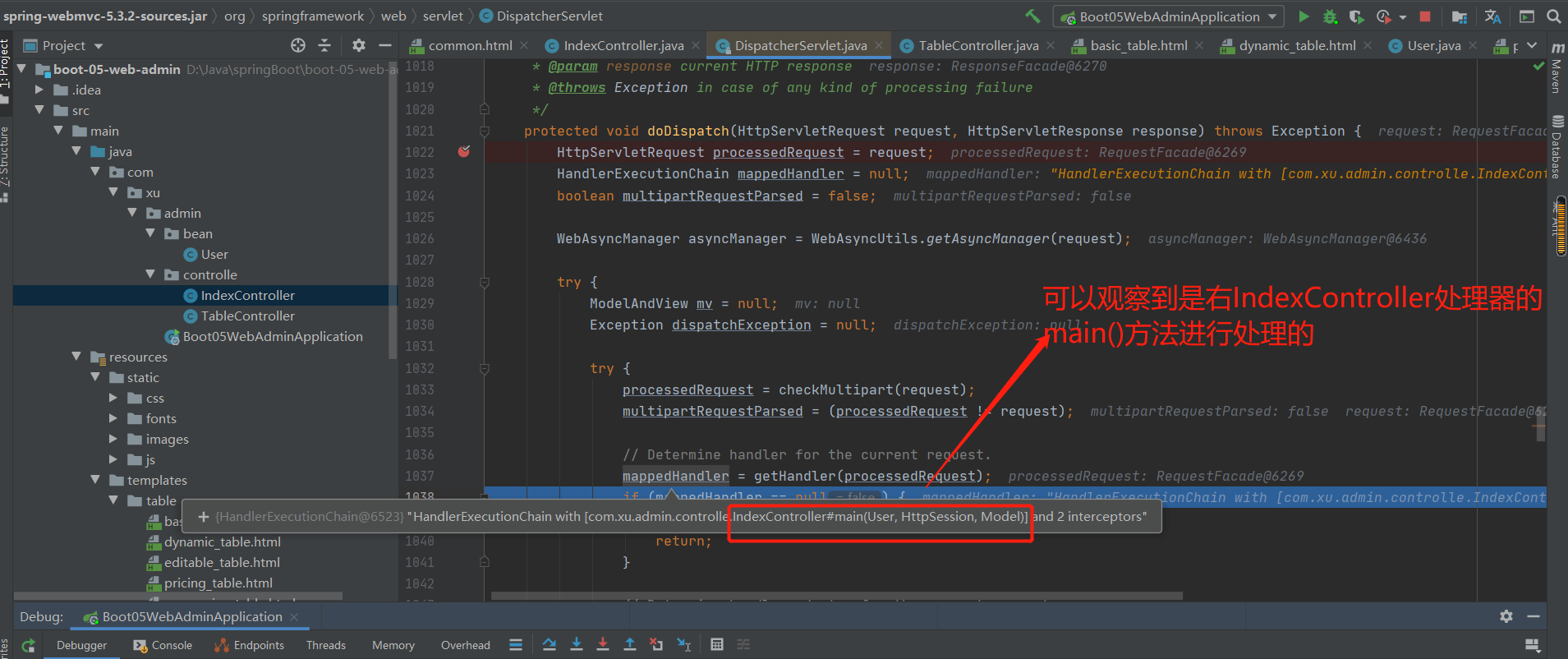Click the Step Into debugger icon
1568x659 pixels.
(x=577, y=645)
